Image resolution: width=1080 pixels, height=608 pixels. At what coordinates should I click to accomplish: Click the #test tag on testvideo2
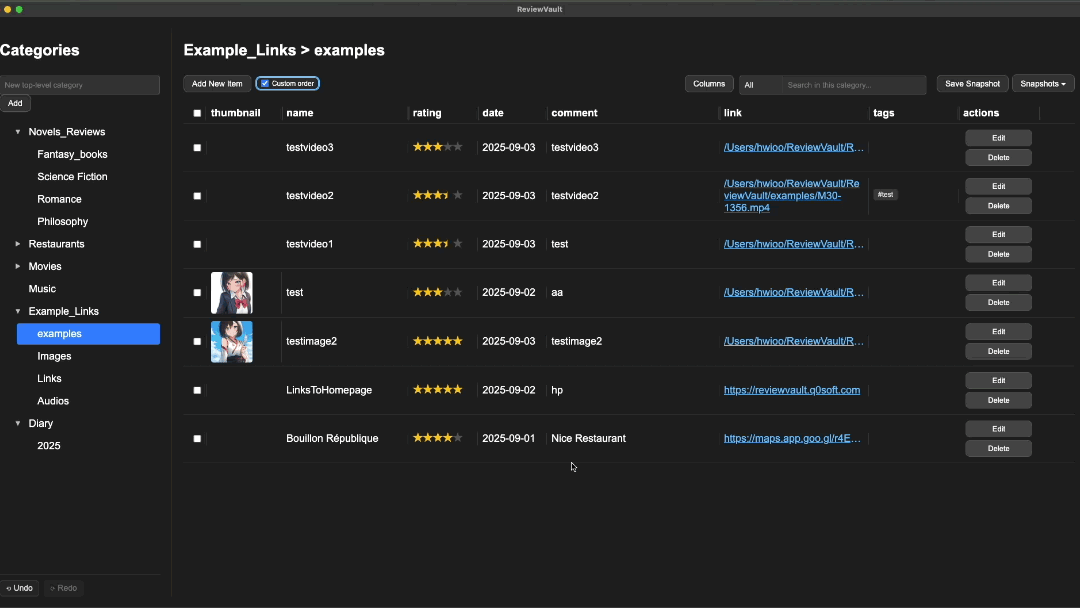[x=885, y=195]
